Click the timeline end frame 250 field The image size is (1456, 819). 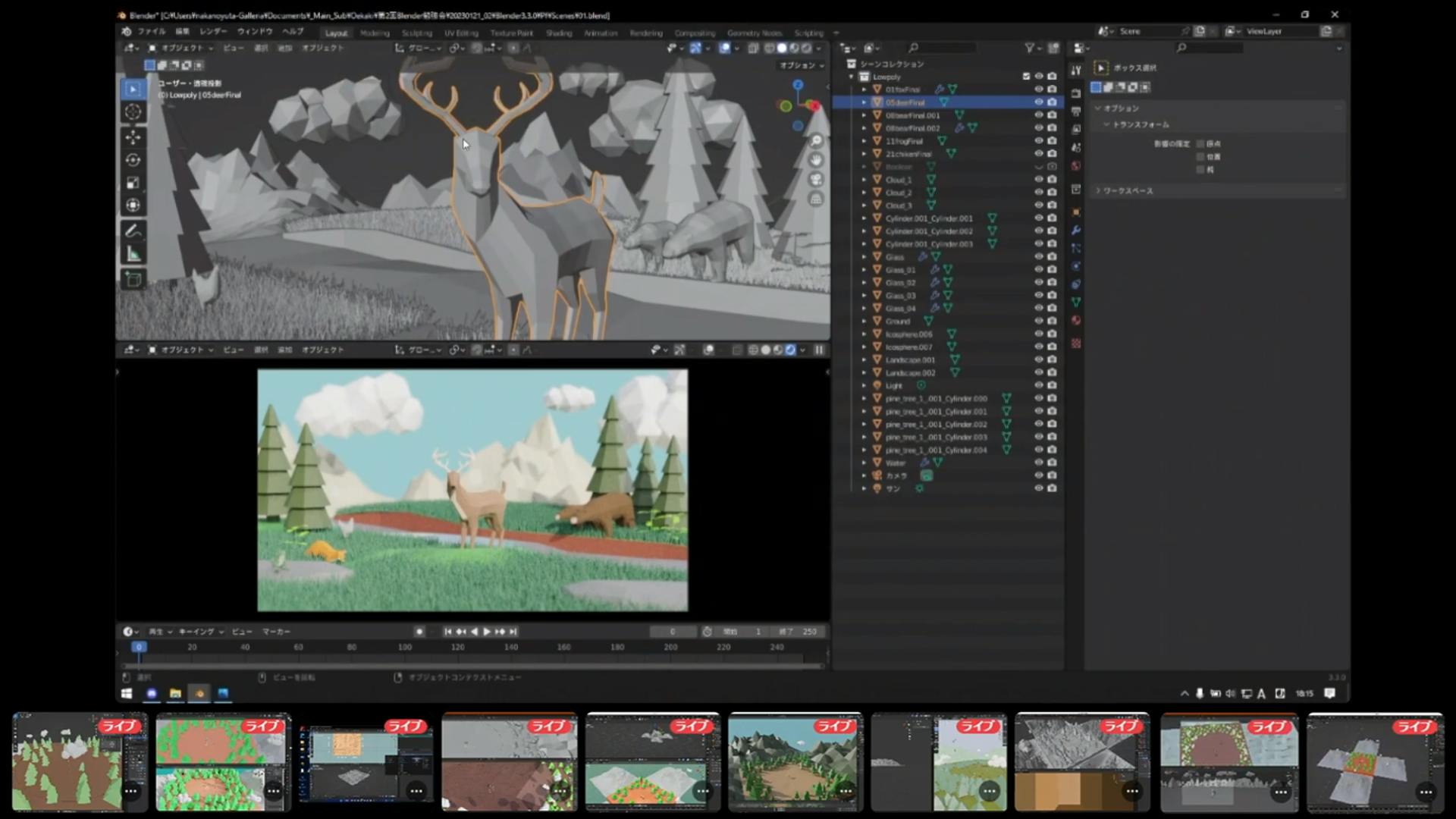tap(799, 632)
